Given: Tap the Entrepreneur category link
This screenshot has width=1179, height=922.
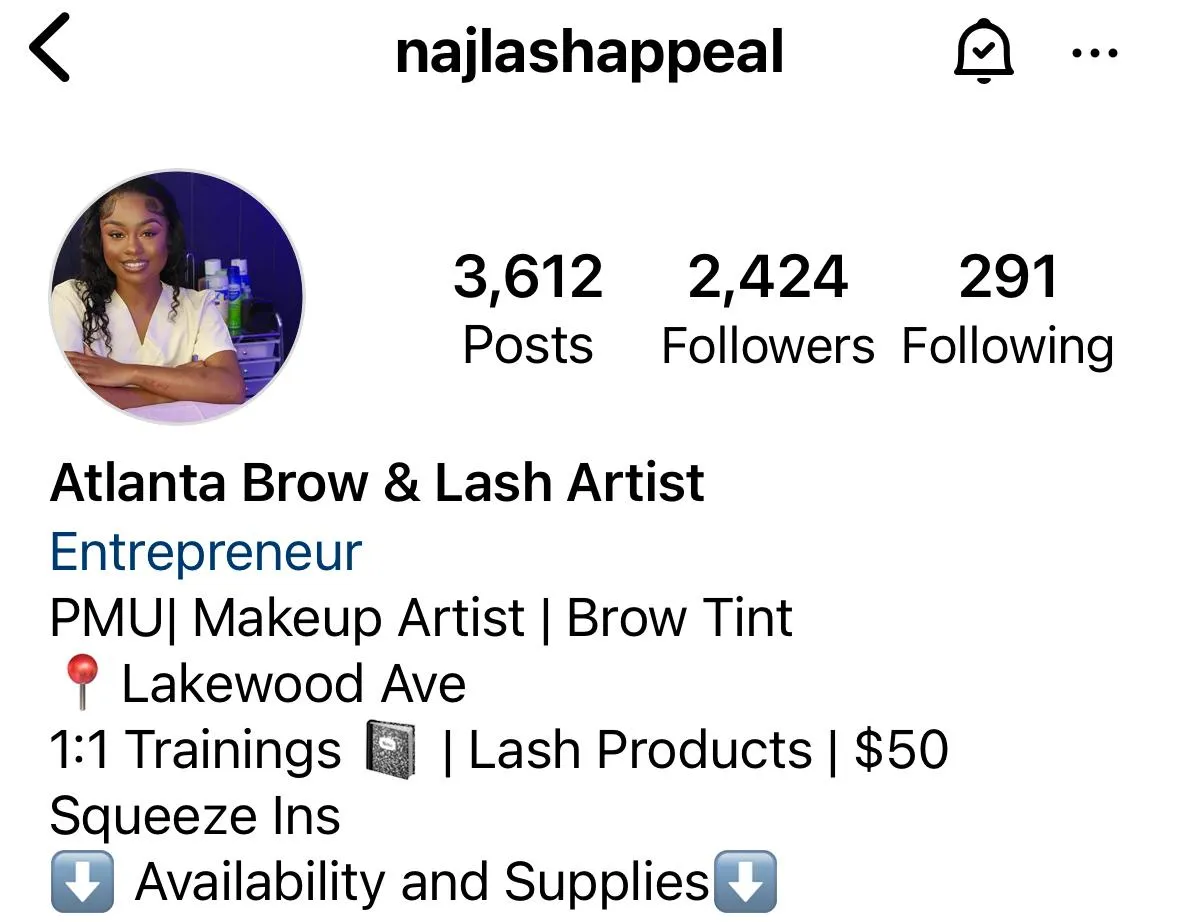Looking at the screenshot, I should point(206,552).
